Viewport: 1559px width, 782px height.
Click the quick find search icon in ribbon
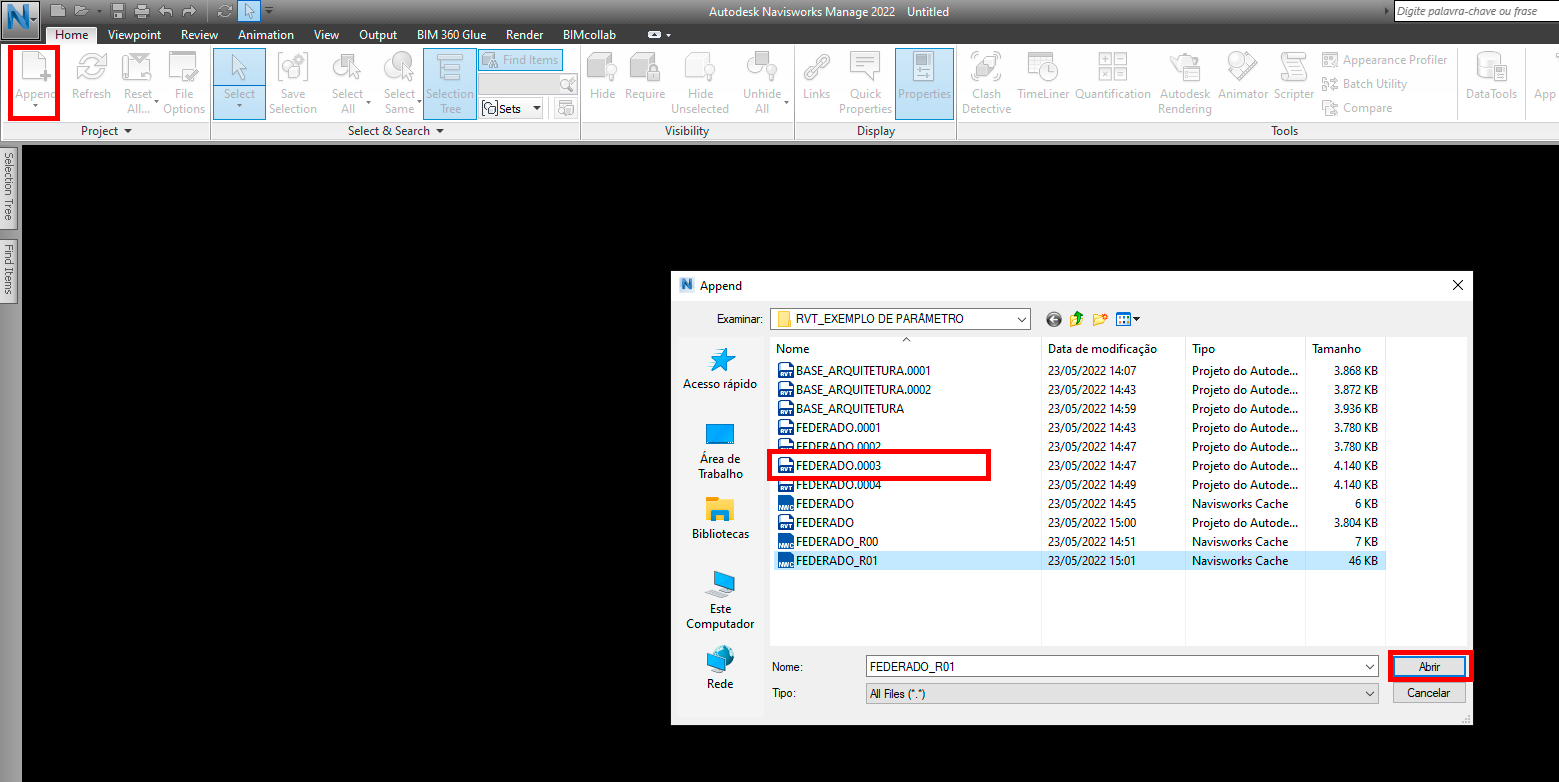pos(568,85)
